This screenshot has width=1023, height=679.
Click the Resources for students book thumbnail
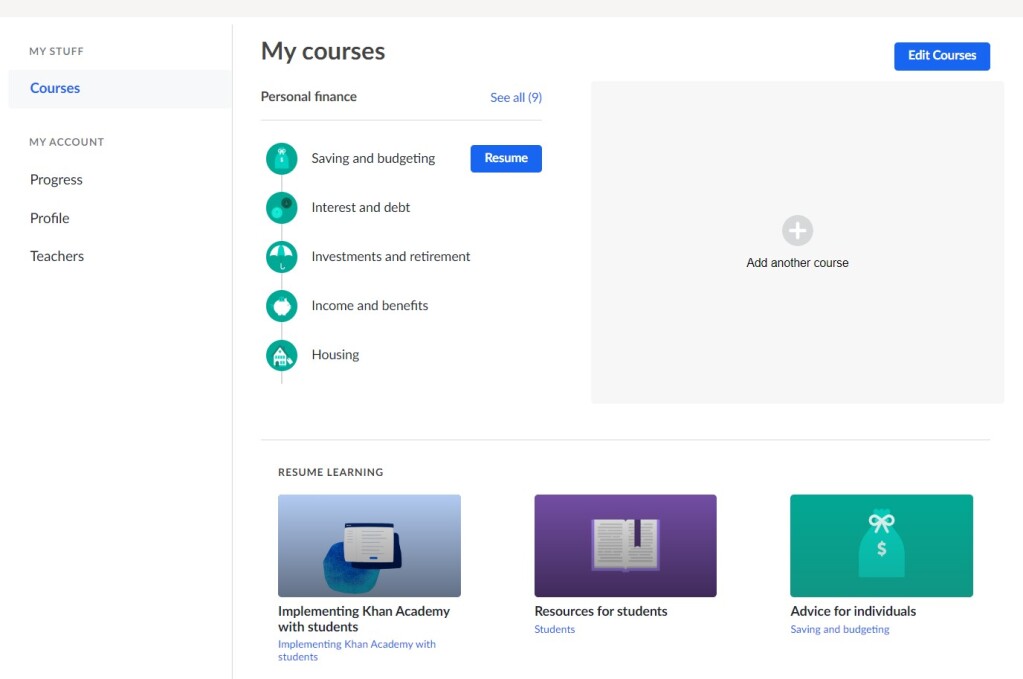(x=625, y=546)
